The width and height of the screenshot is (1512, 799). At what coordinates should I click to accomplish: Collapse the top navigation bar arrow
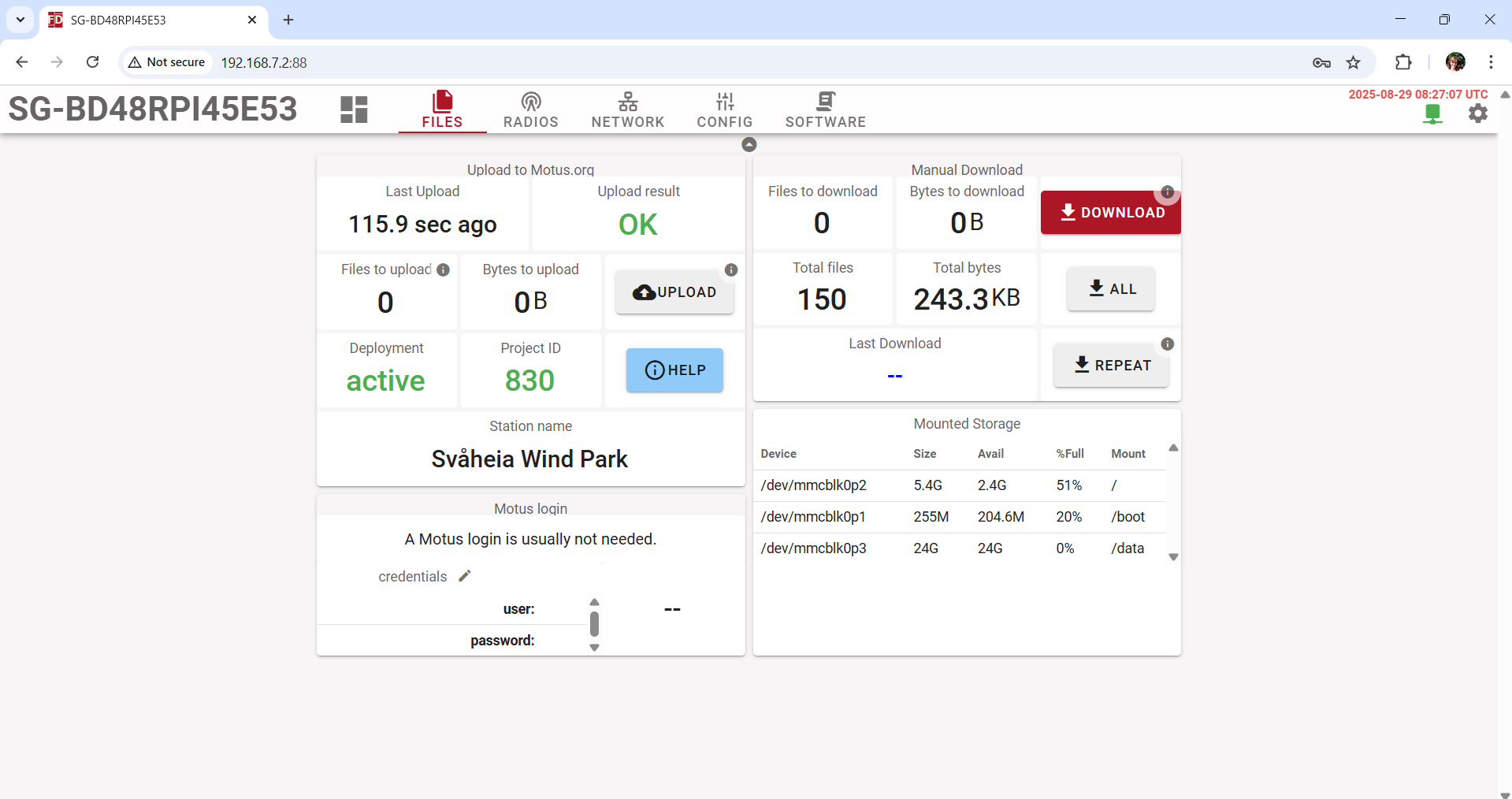[749, 144]
